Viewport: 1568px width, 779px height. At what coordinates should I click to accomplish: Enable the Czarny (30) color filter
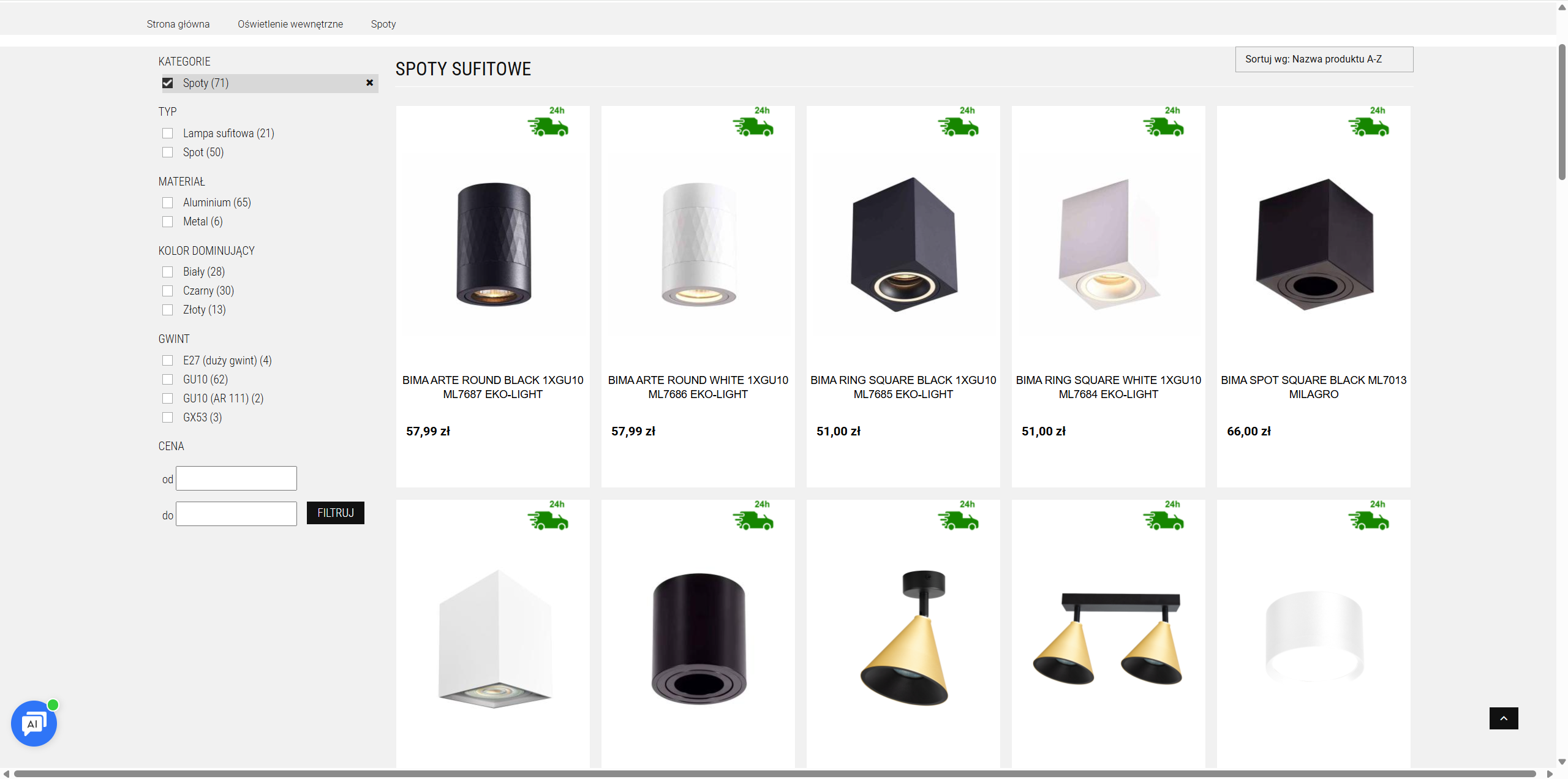167,291
